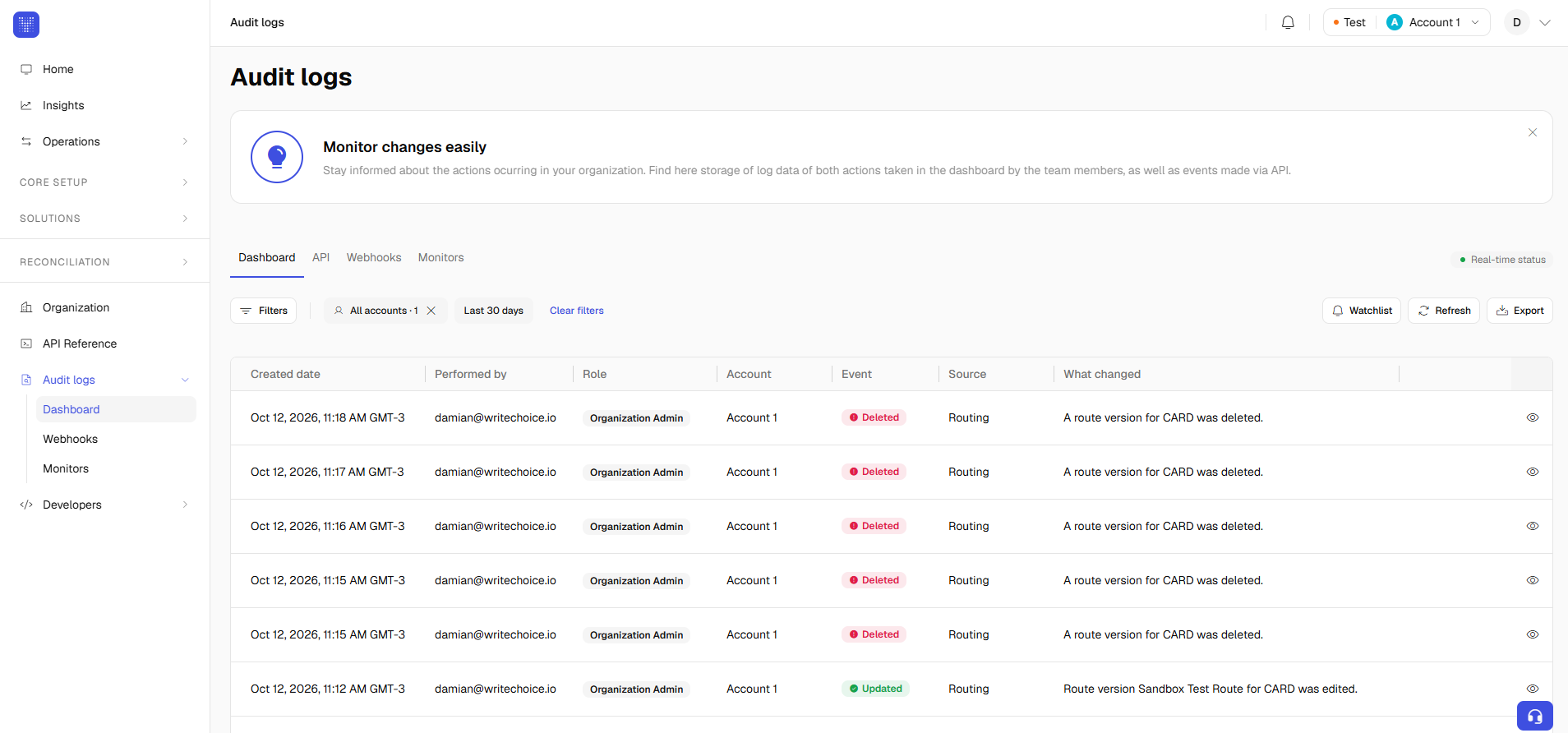The height and width of the screenshot is (733, 1568).
Task: Open the Insights chart page
Action: tap(63, 105)
